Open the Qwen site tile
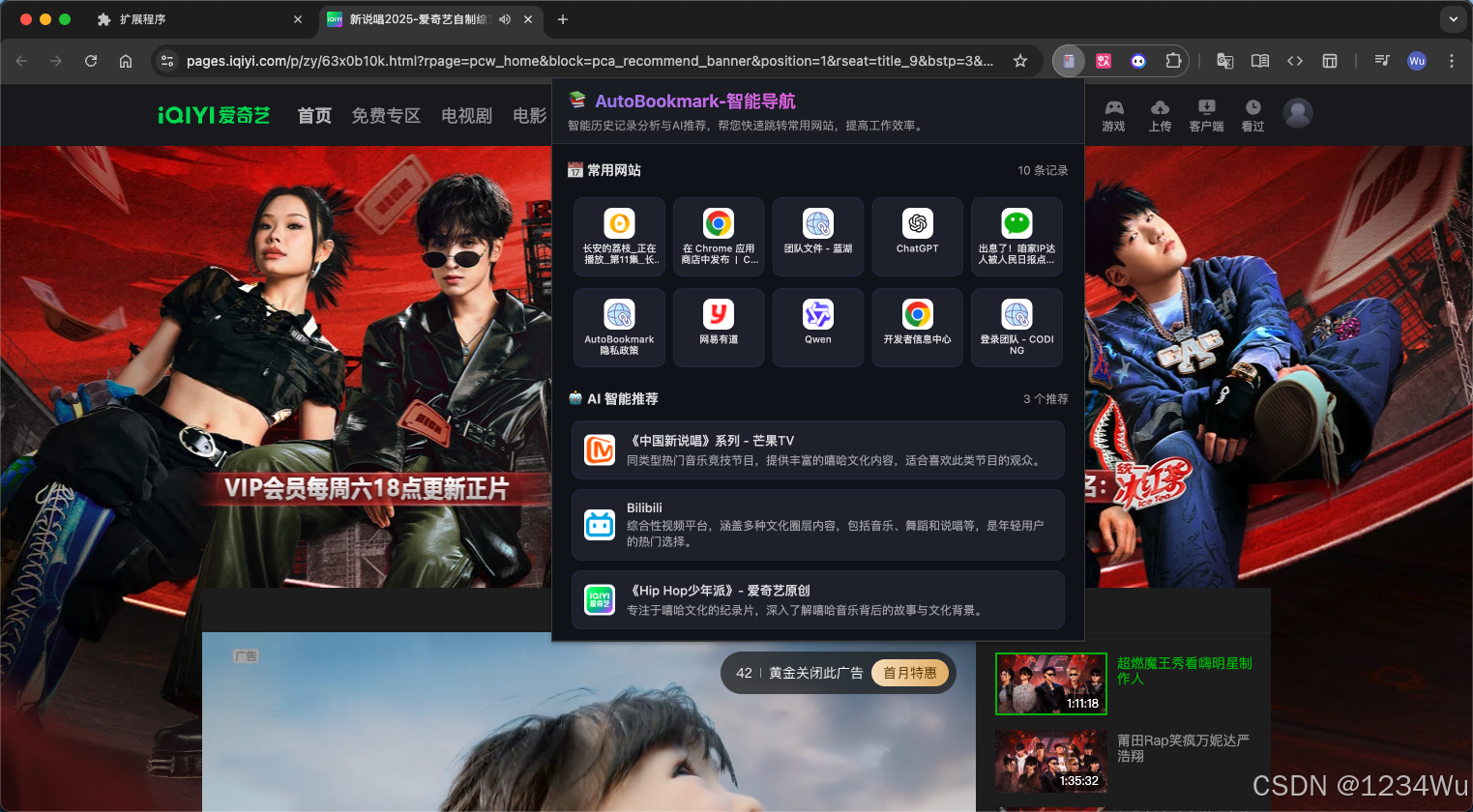This screenshot has height=812, width=1473. click(818, 328)
